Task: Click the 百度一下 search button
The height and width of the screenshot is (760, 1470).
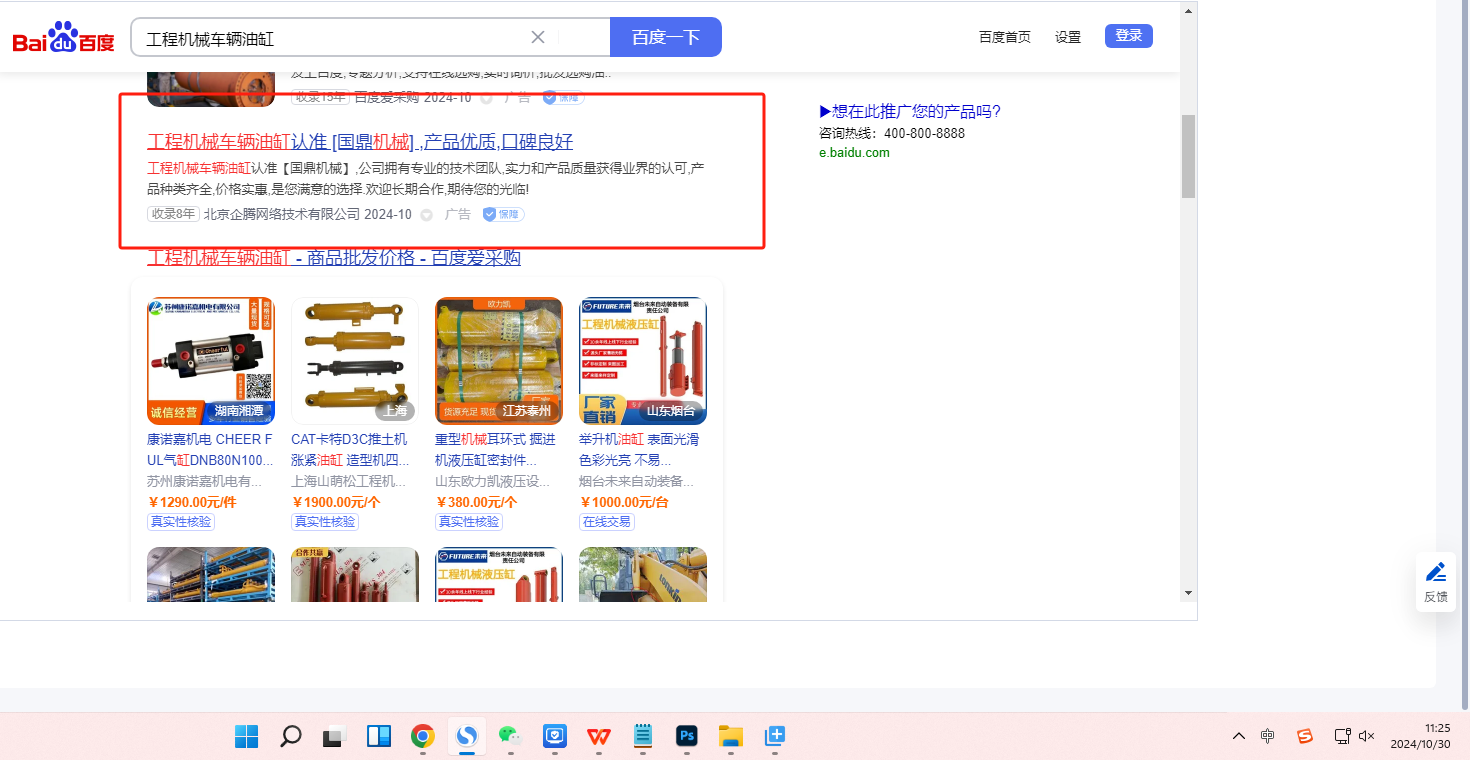Action: 666,38
